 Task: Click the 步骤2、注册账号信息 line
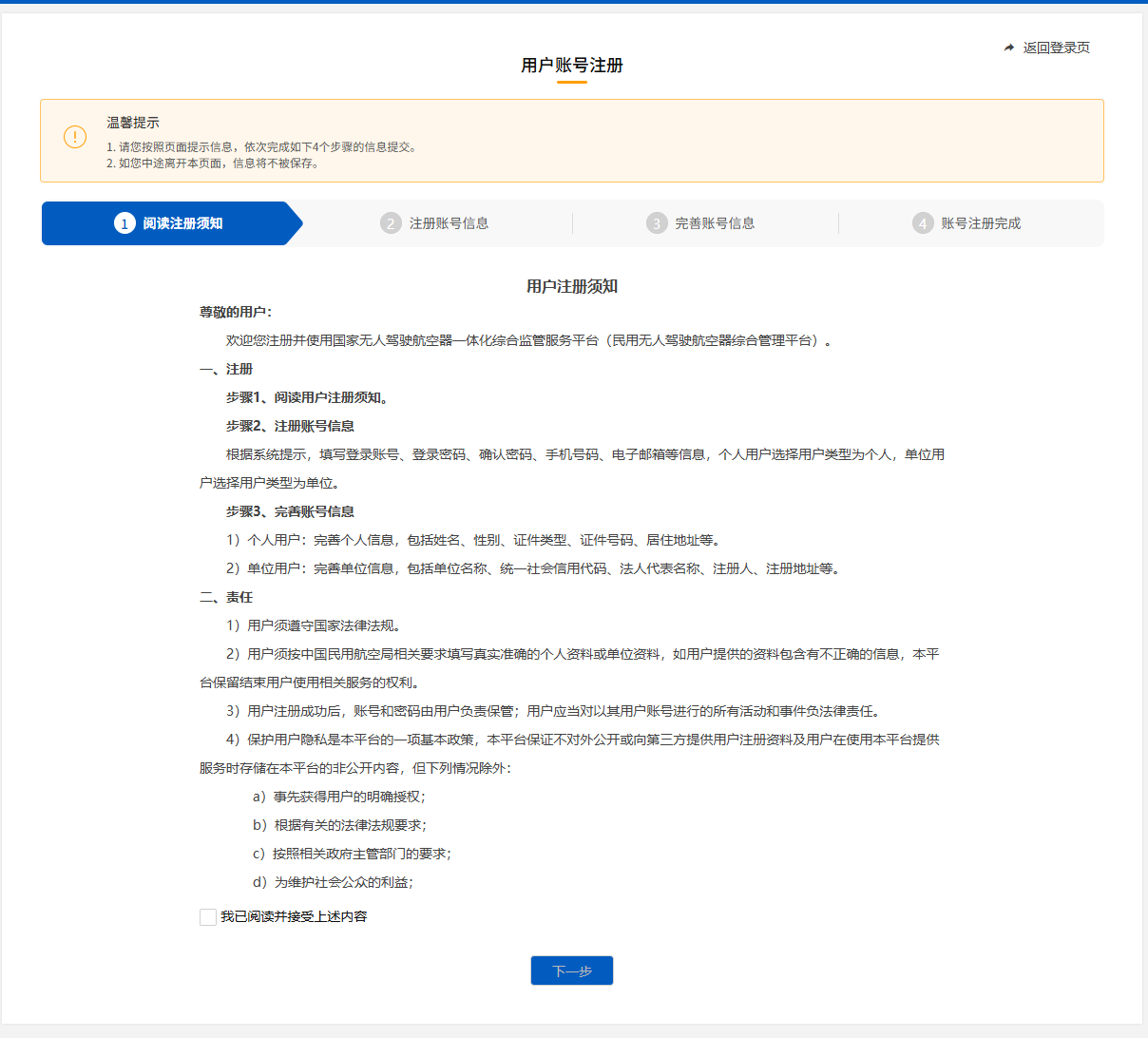[x=290, y=426]
